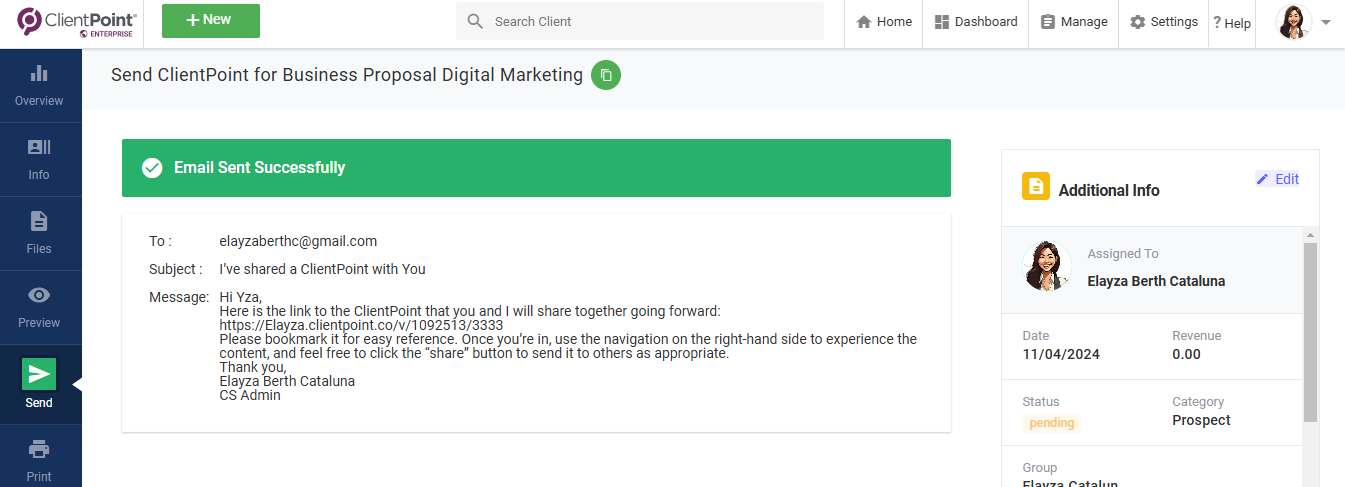
Task: Click the Revenue value 0.00
Action: (x=1186, y=354)
